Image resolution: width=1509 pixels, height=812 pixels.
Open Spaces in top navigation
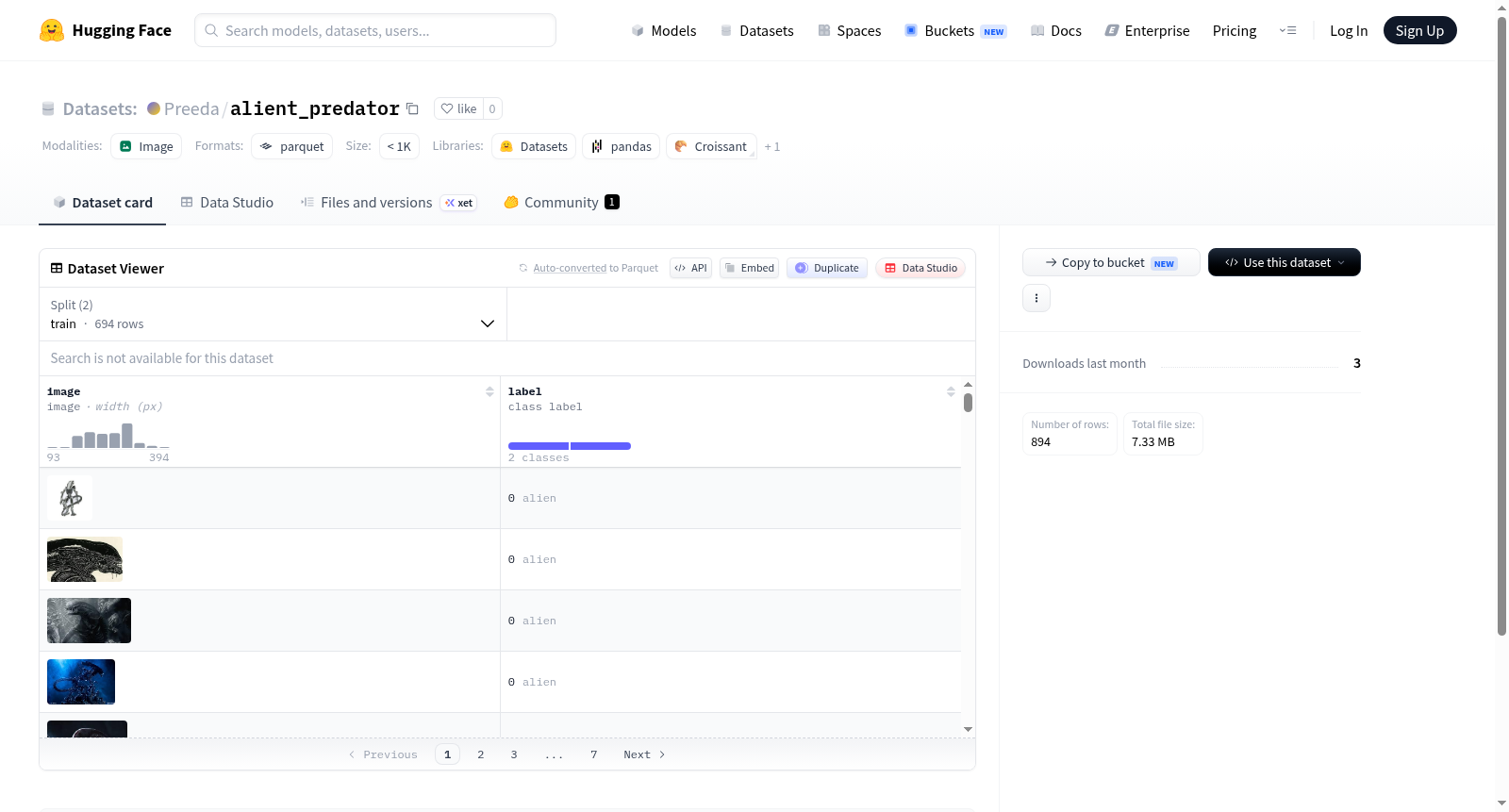click(x=849, y=30)
